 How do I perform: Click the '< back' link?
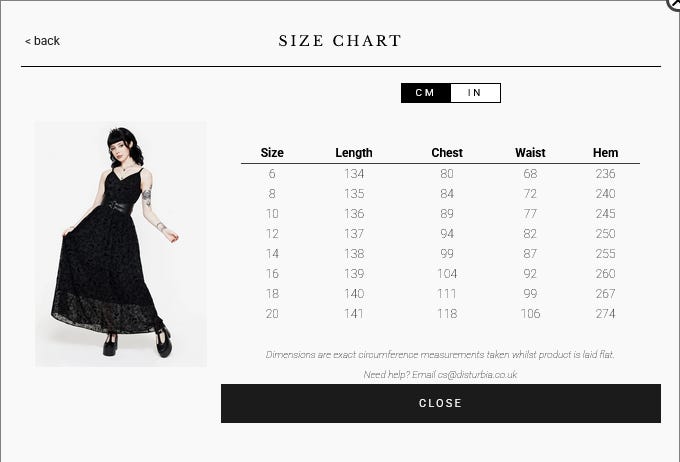[42, 41]
